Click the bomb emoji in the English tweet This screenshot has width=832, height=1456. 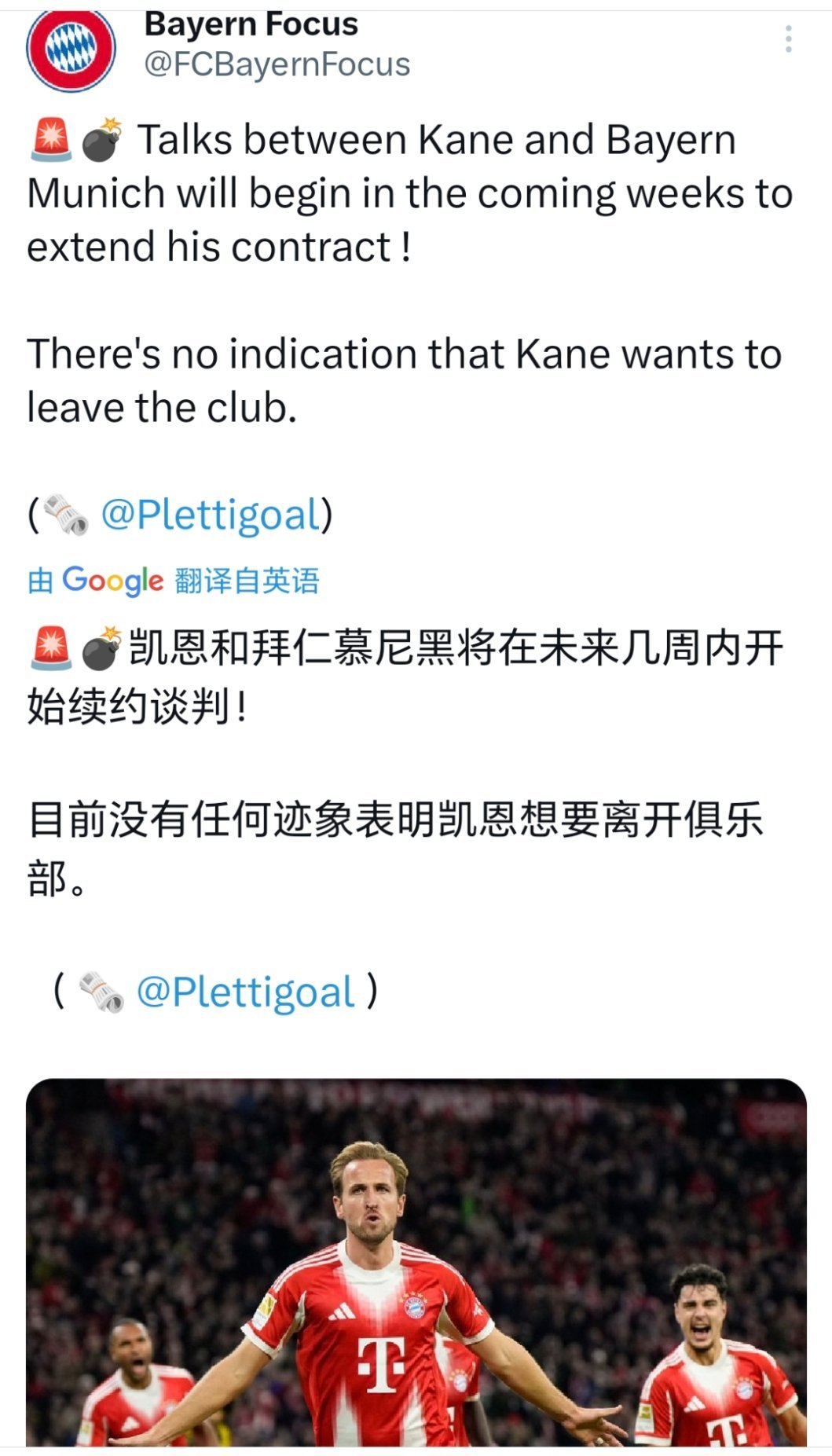(102, 140)
